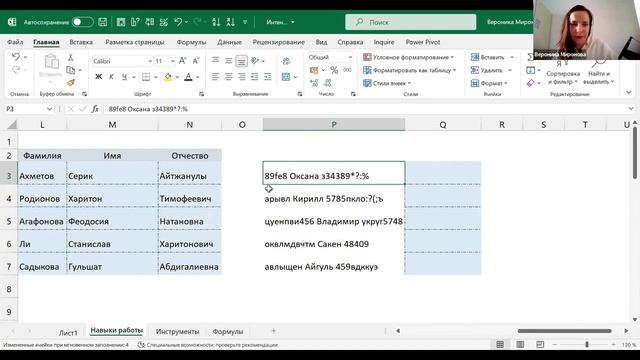Sort ascending A to Z in quick access toolbar
Image resolution: width=640 pixels, height=360 pixels.
pos(216,22)
